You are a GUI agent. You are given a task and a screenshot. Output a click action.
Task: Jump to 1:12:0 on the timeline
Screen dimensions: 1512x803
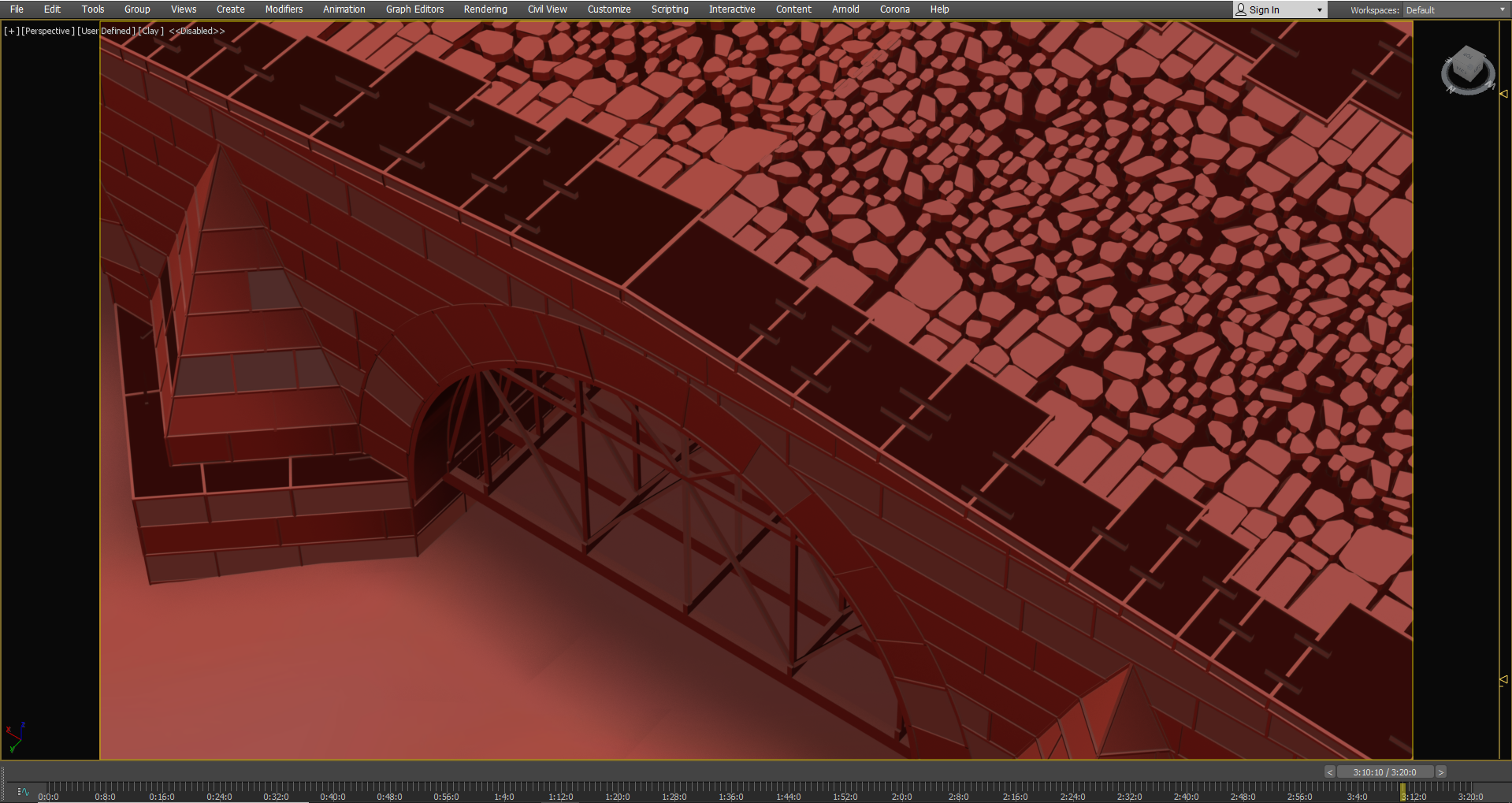click(x=561, y=797)
